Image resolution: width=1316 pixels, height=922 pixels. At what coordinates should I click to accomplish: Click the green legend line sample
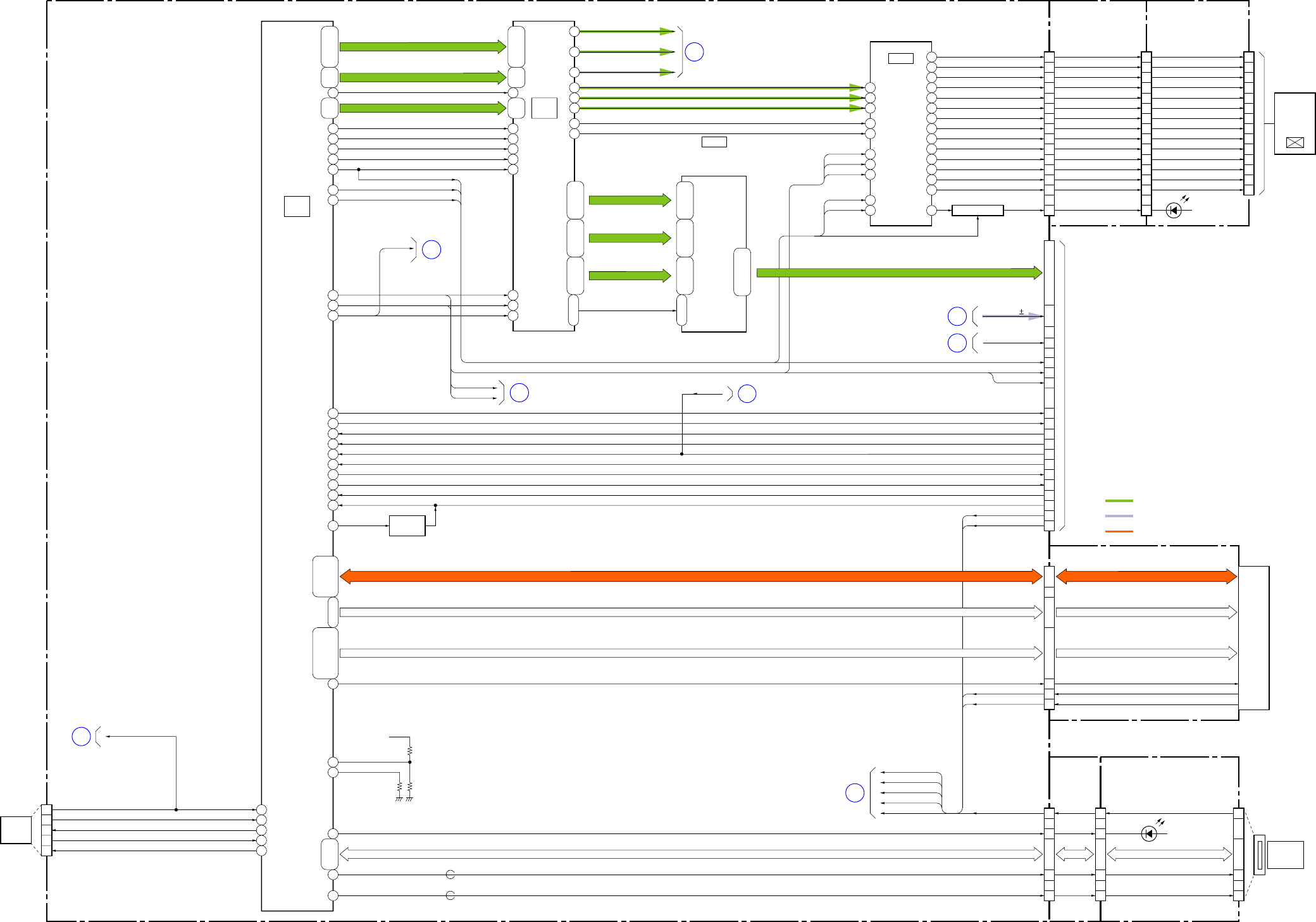click(x=1119, y=501)
